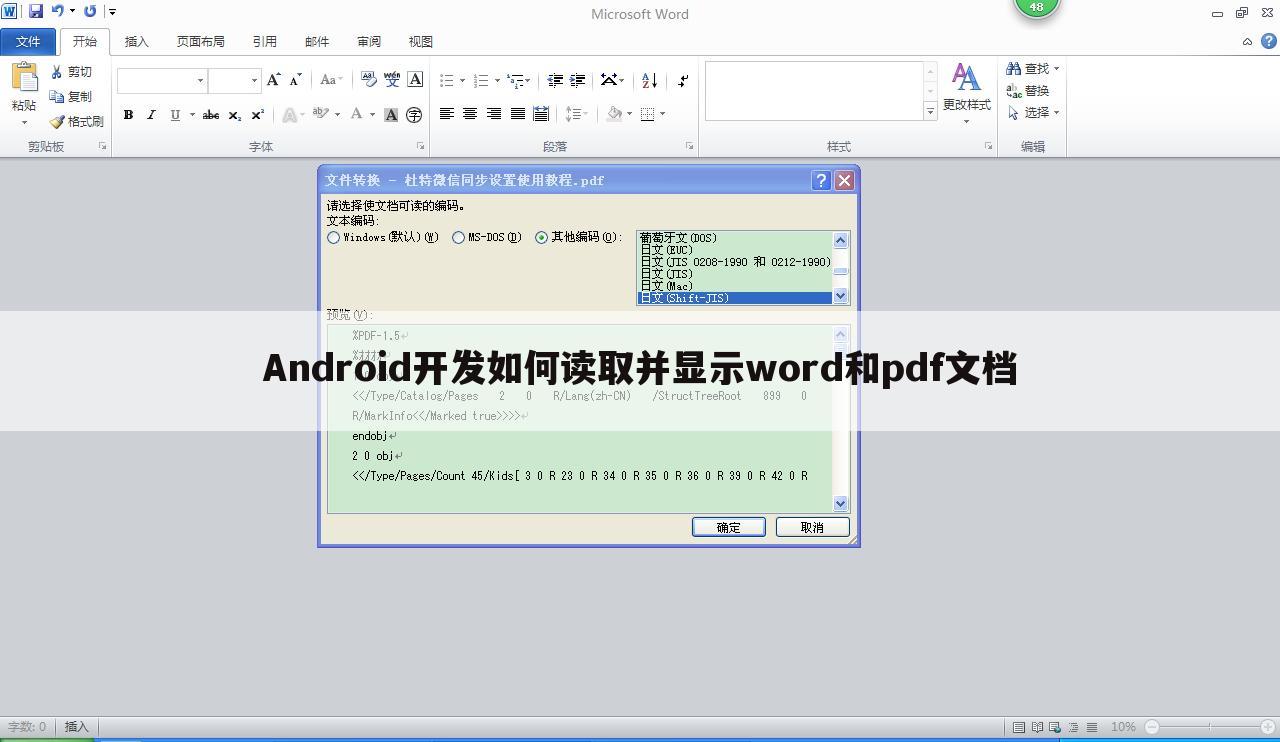Apply superscript x² formatting

258,114
